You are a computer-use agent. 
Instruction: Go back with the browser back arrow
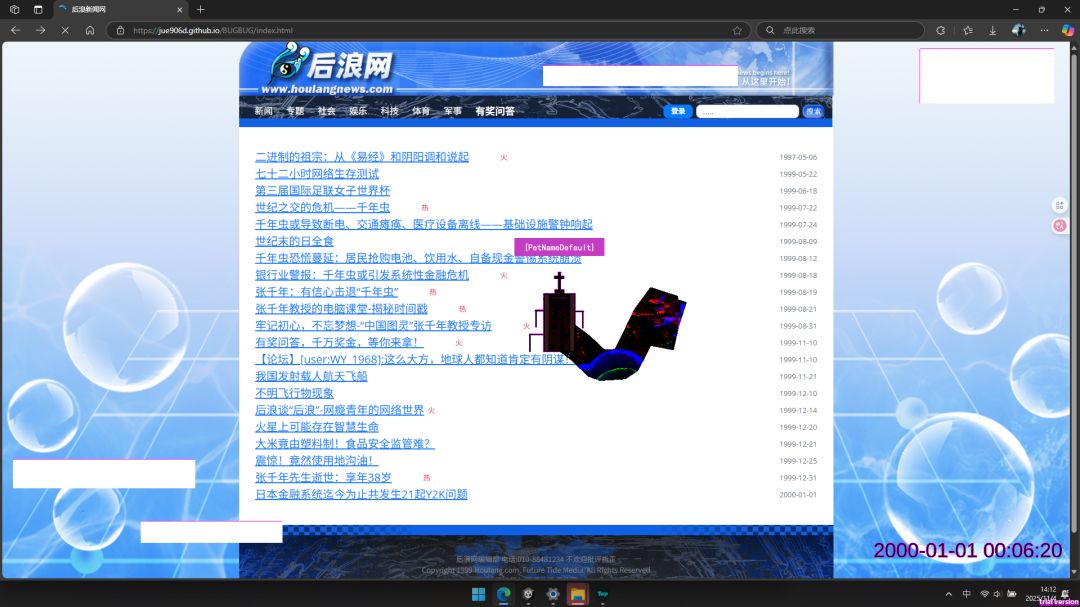coord(15,30)
